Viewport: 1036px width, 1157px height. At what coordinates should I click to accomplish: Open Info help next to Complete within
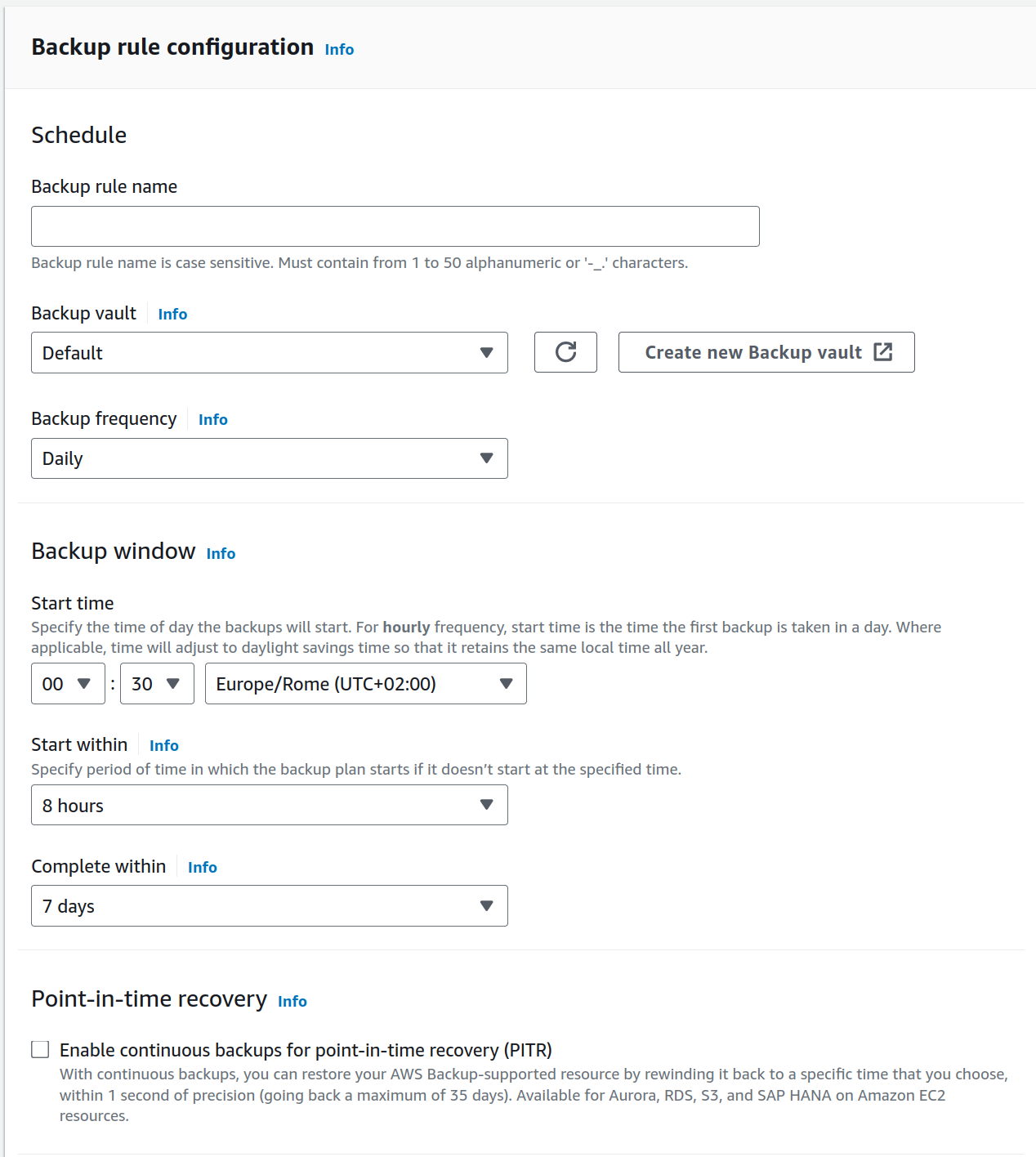click(202, 867)
